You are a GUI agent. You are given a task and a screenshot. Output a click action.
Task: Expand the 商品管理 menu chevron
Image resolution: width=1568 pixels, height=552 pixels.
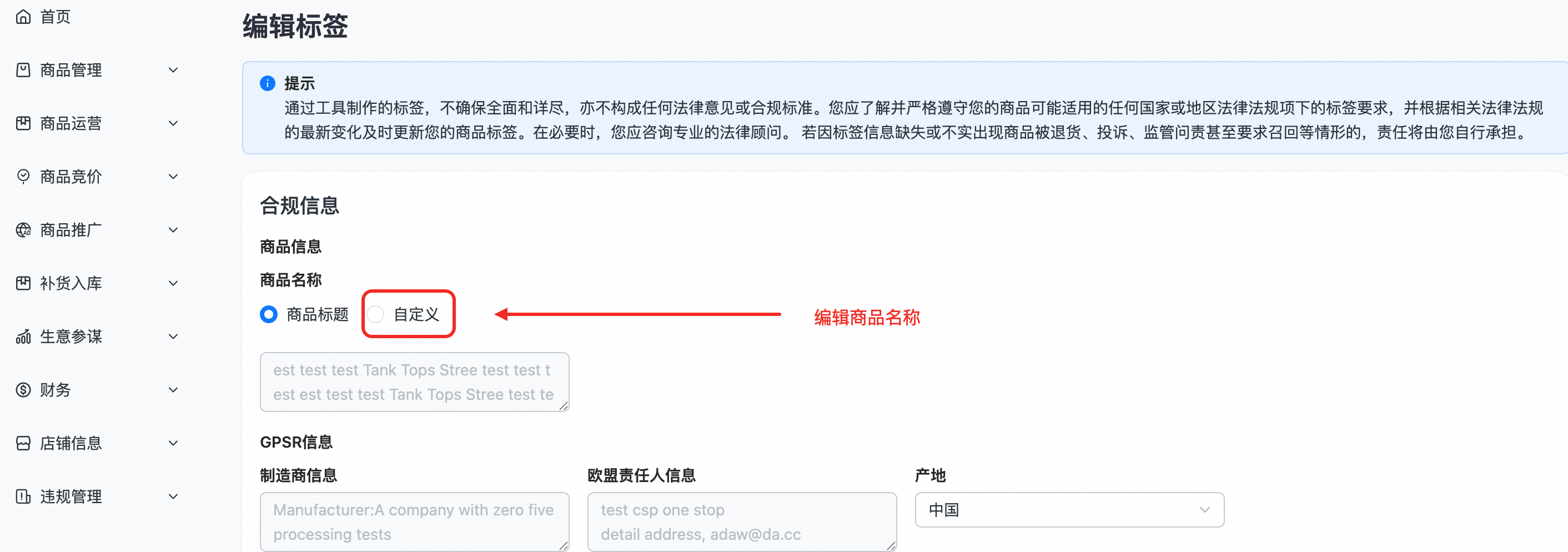tap(173, 70)
